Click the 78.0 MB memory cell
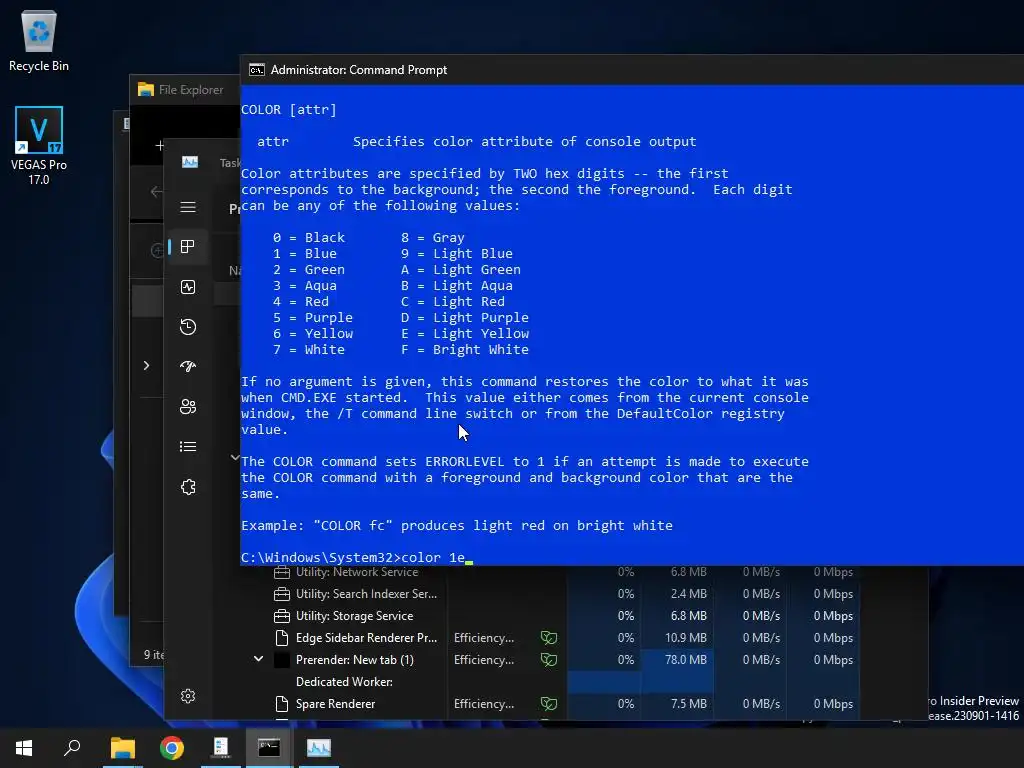Screen dimensions: 1024x768 click(677, 660)
